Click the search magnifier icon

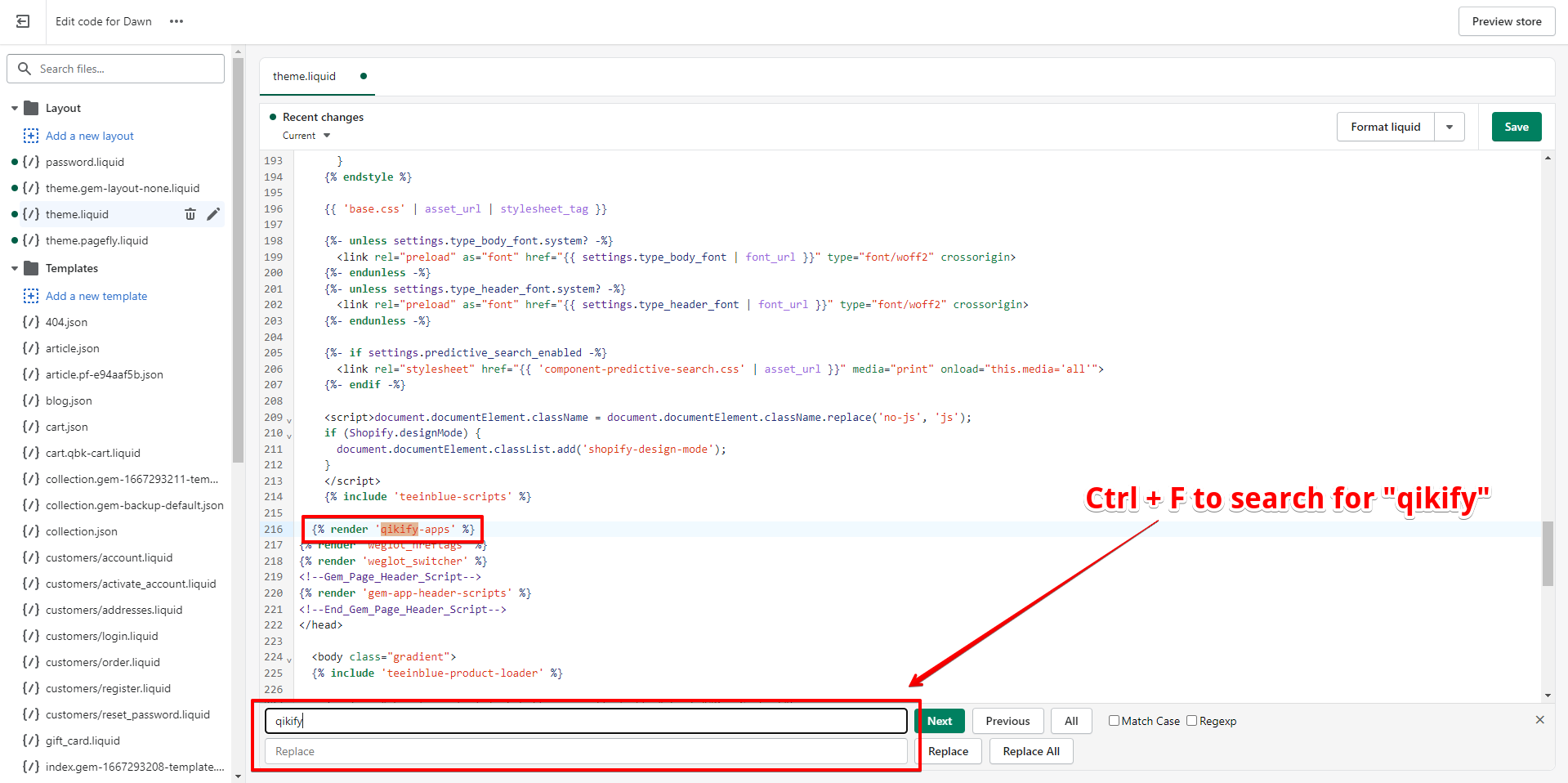(x=25, y=69)
